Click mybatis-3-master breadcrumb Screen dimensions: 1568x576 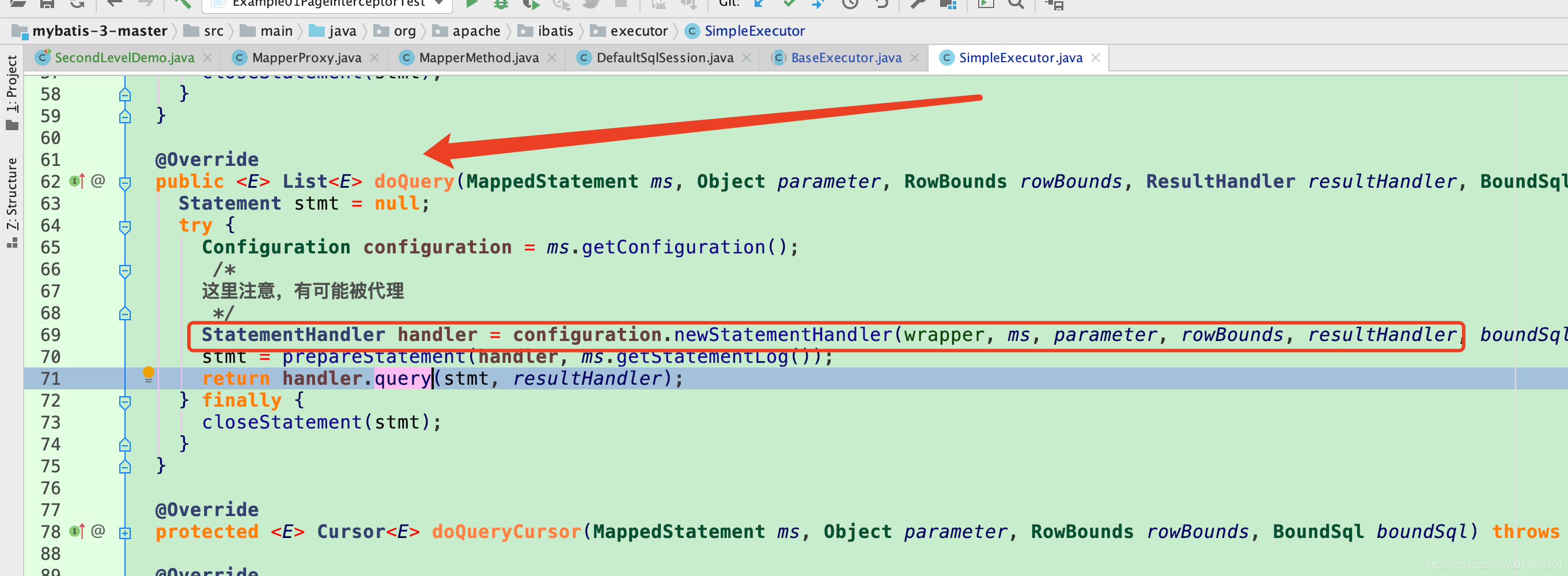(90, 31)
